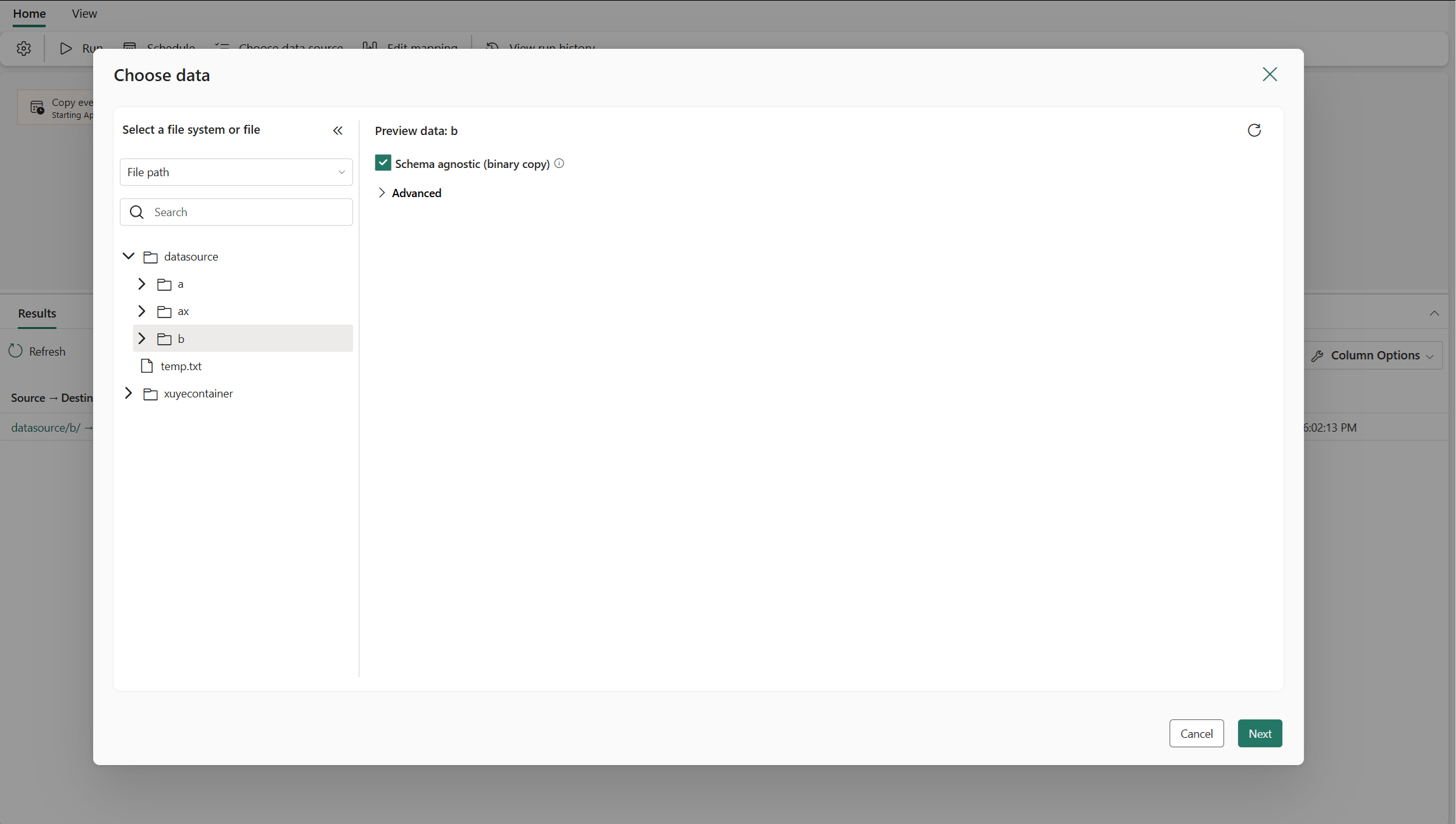The image size is (1456, 824).
Task: Open settings gear icon in background toolbar
Action: (23, 48)
